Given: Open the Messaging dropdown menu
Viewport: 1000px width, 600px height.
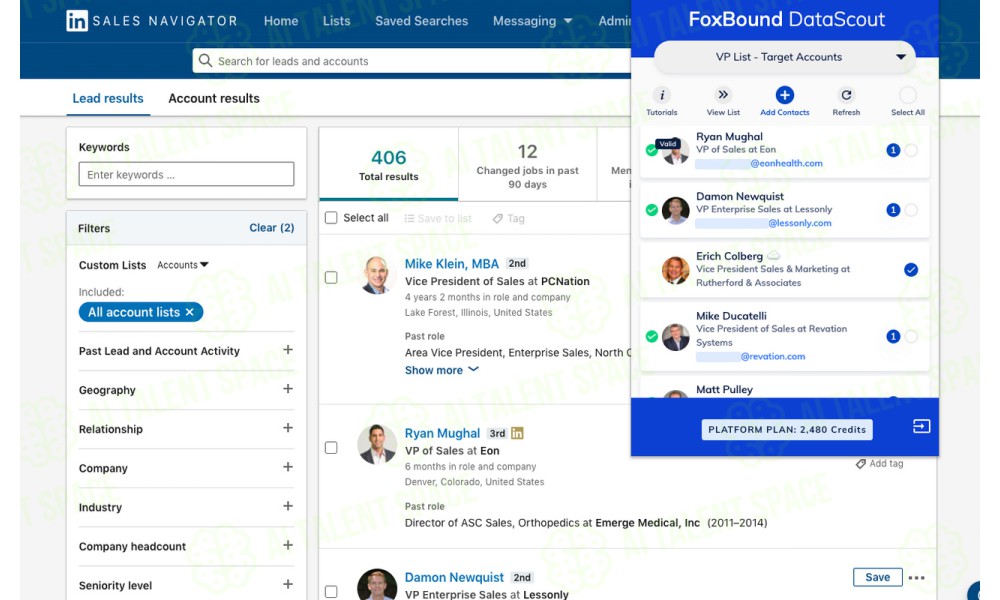Looking at the screenshot, I should tap(532, 21).
